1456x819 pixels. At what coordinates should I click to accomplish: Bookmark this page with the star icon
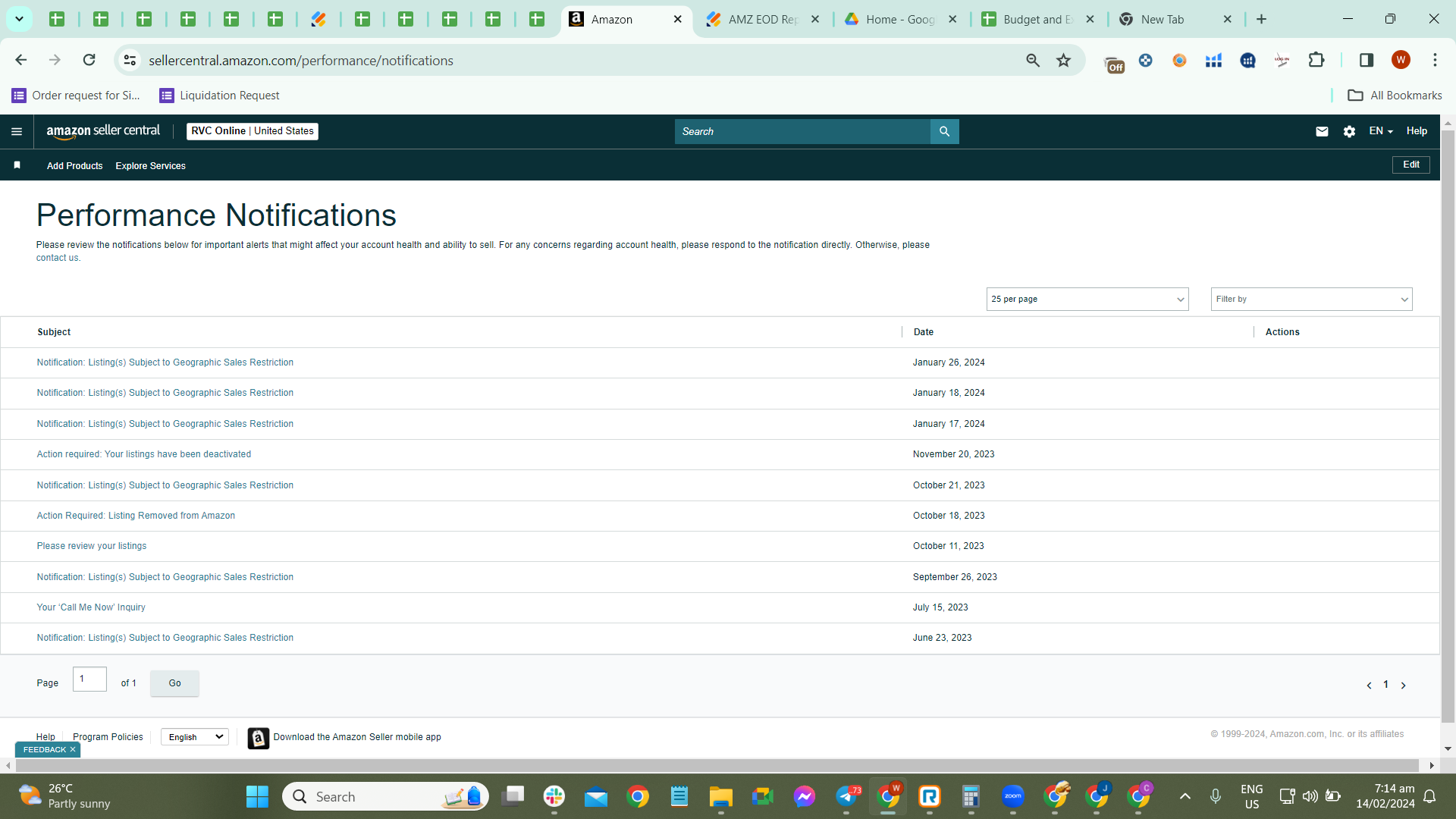click(1063, 60)
